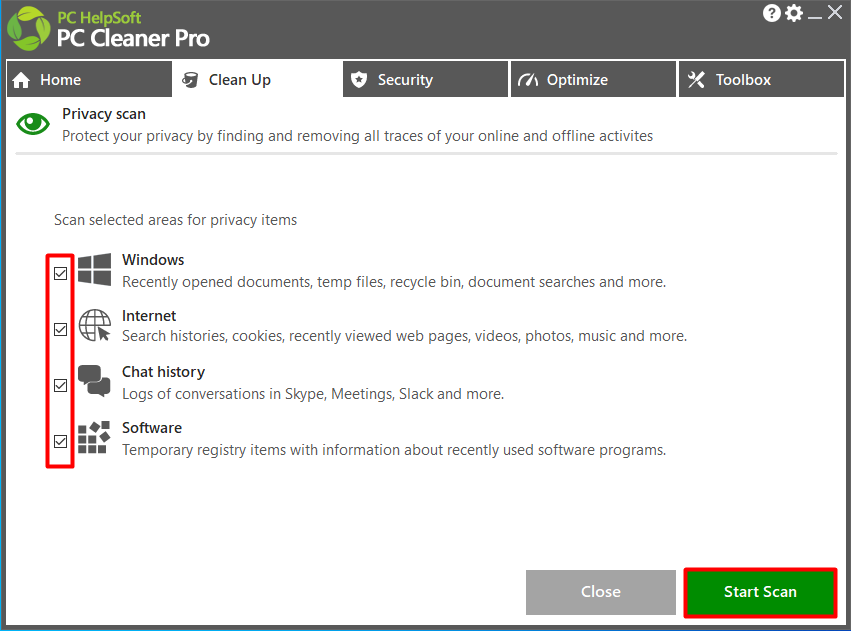
Task: Uncheck the Windows checkbox
Action: click(61, 273)
